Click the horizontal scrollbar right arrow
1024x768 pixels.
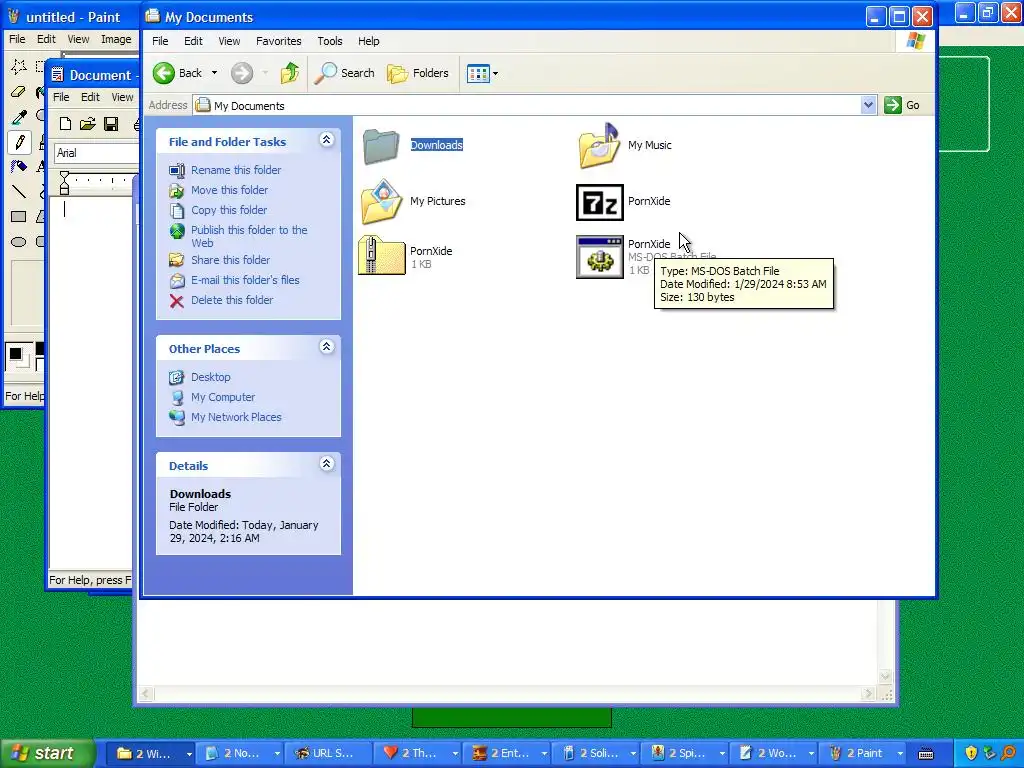coord(868,694)
